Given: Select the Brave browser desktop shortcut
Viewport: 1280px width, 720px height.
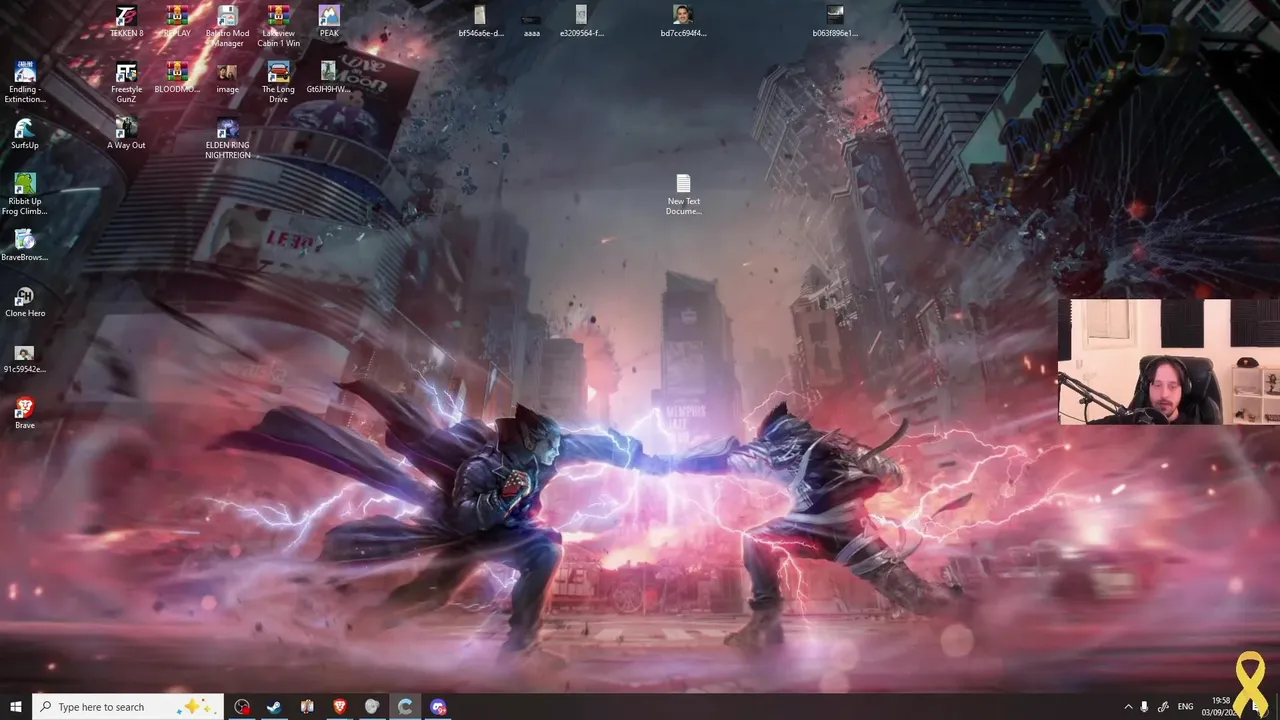Looking at the screenshot, I should [25, 413].
